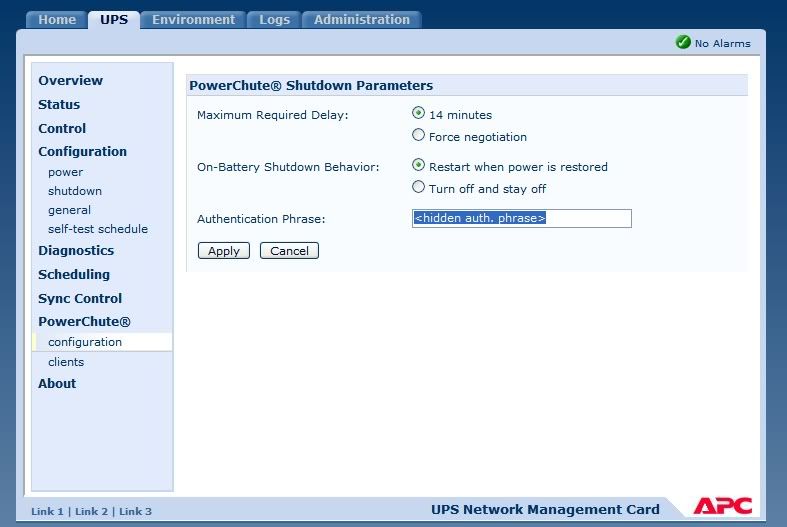This screenshot has height=527, width=787.
Task: Go to general under Configuration
Action: 69,210
